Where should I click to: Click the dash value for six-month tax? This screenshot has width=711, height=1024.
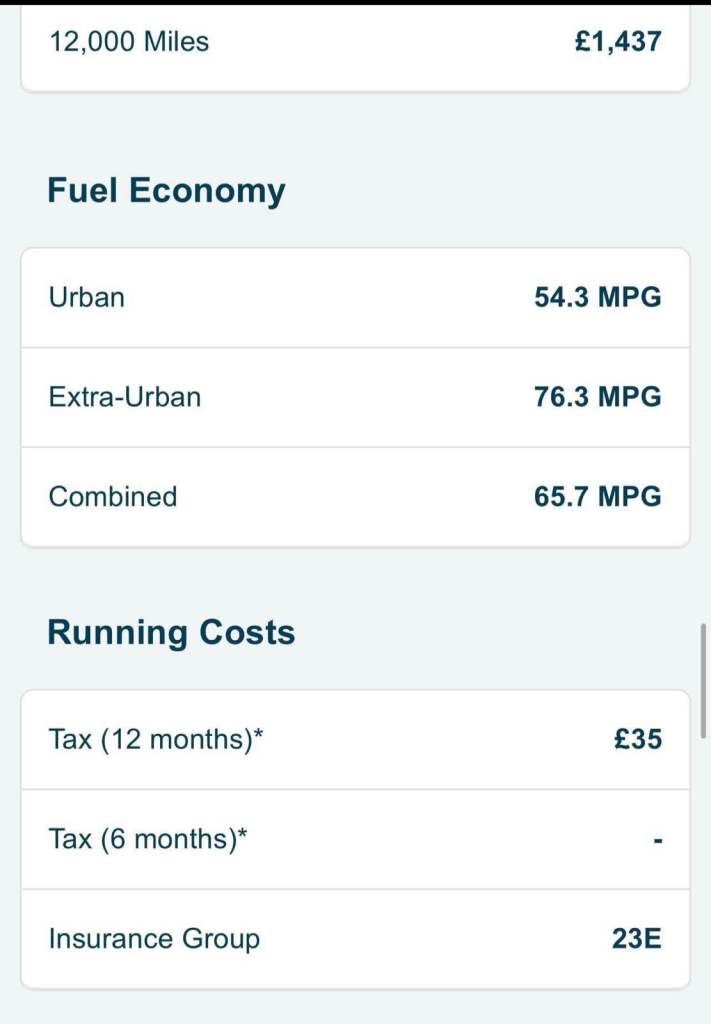[x=657, y=841]
